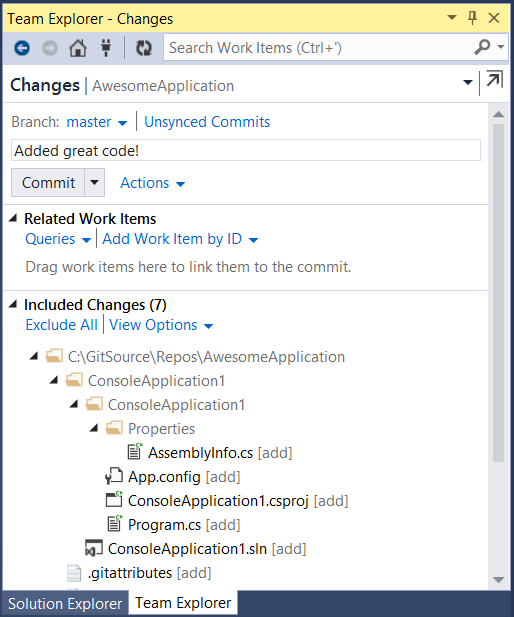Click the search magnifier icon
This screenshot has height=617, width=514.
(482, 47)
